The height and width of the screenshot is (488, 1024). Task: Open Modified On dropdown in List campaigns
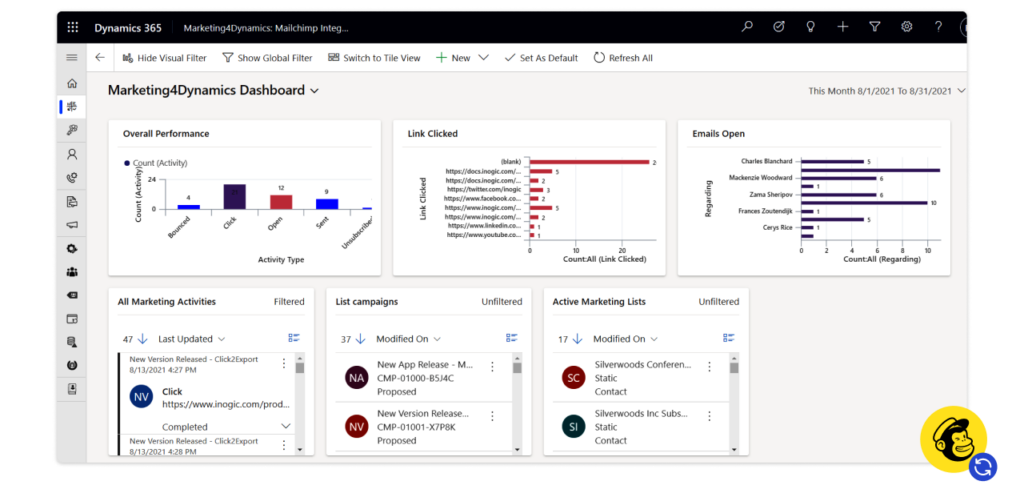409,338
